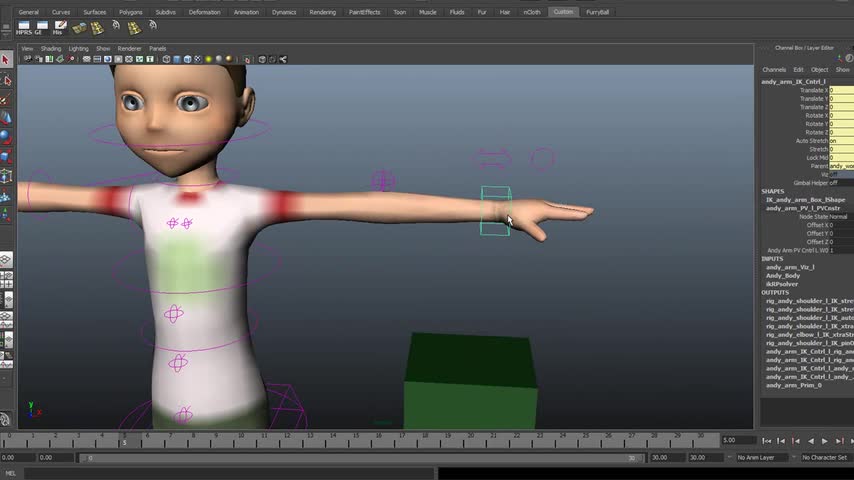The height and width of the screenshot is (480, 854).
Task: Click the MEL command line input
Action: (229, 473)
